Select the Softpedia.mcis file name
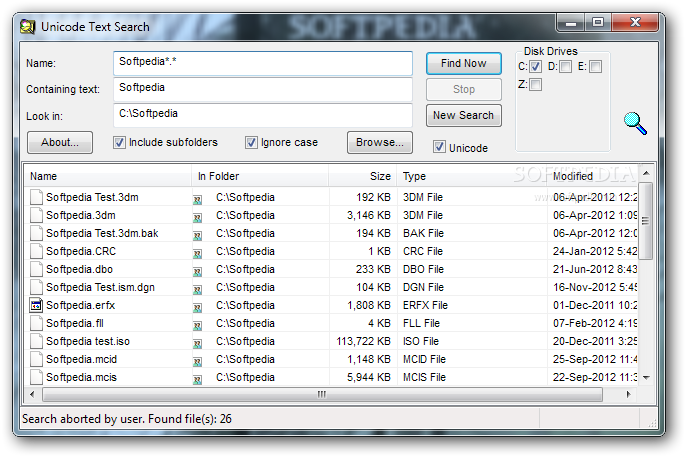Screen dimensions: 686x457 (81, 377)
